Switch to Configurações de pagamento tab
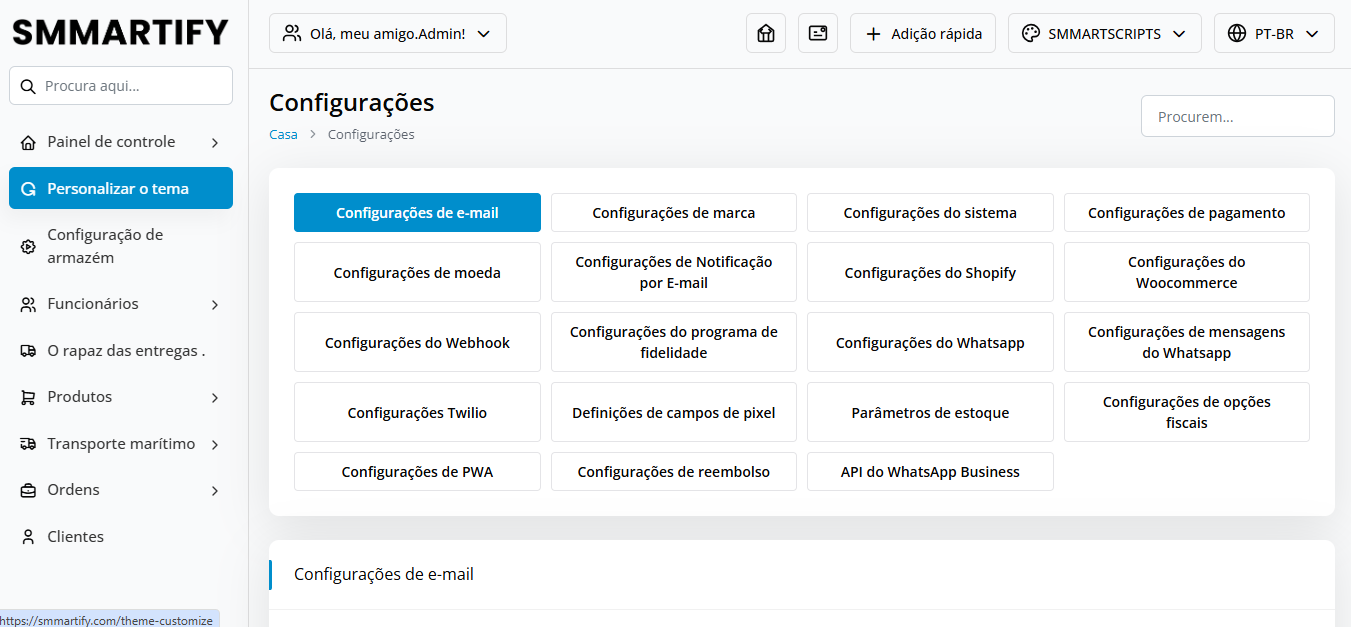Image resolution: width=1351 pixels, height=627 pixels. (1186, 213)
